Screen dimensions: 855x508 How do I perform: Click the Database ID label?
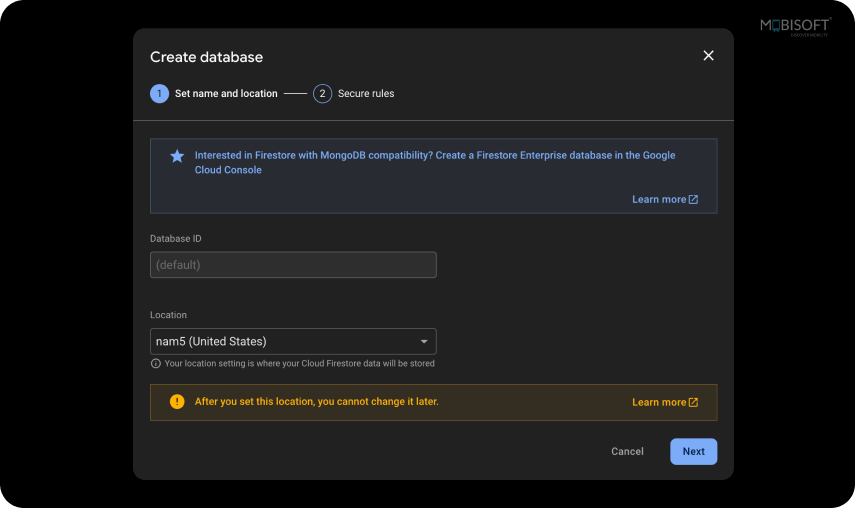(x=176, y=239)
